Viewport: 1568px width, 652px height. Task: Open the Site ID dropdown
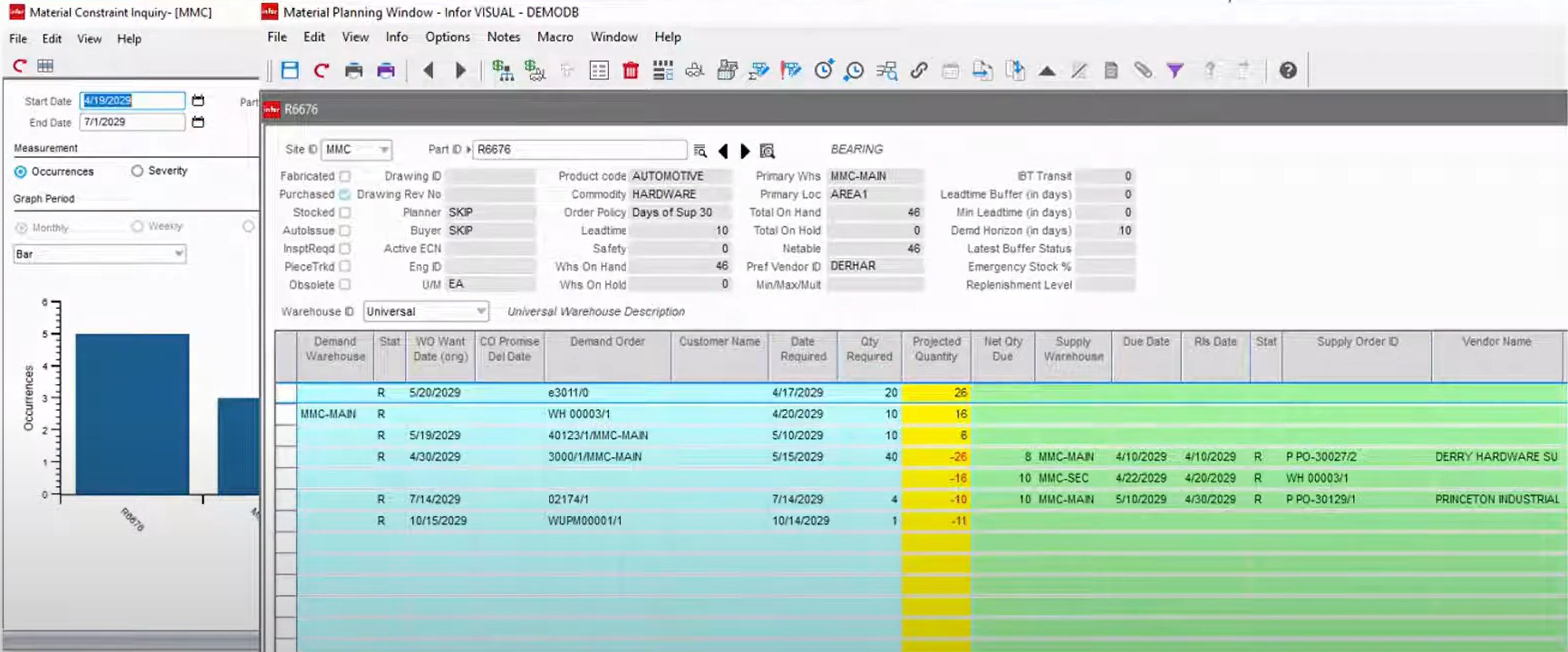[x=383, y=150]
